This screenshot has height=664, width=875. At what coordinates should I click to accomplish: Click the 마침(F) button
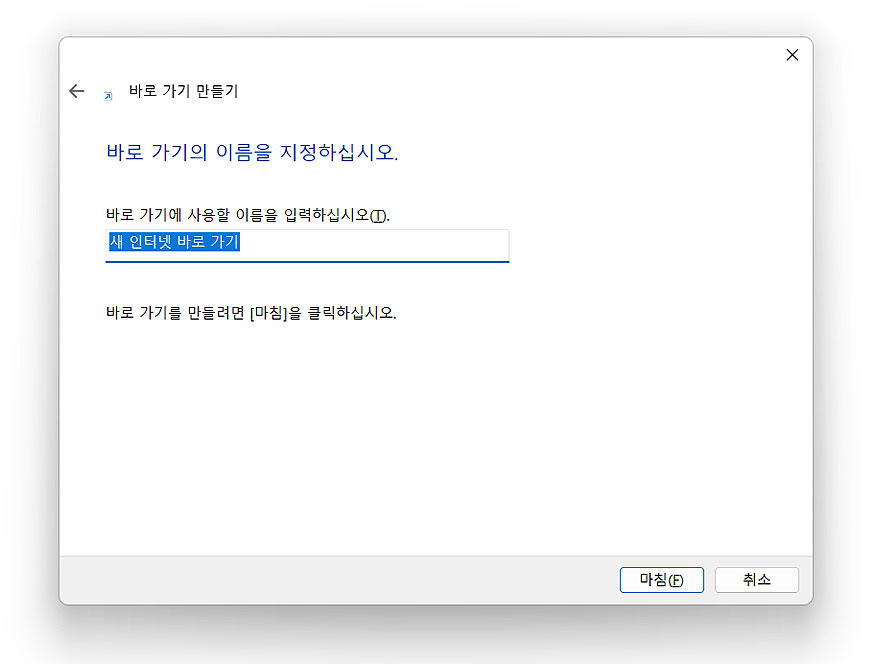(662, 580)
